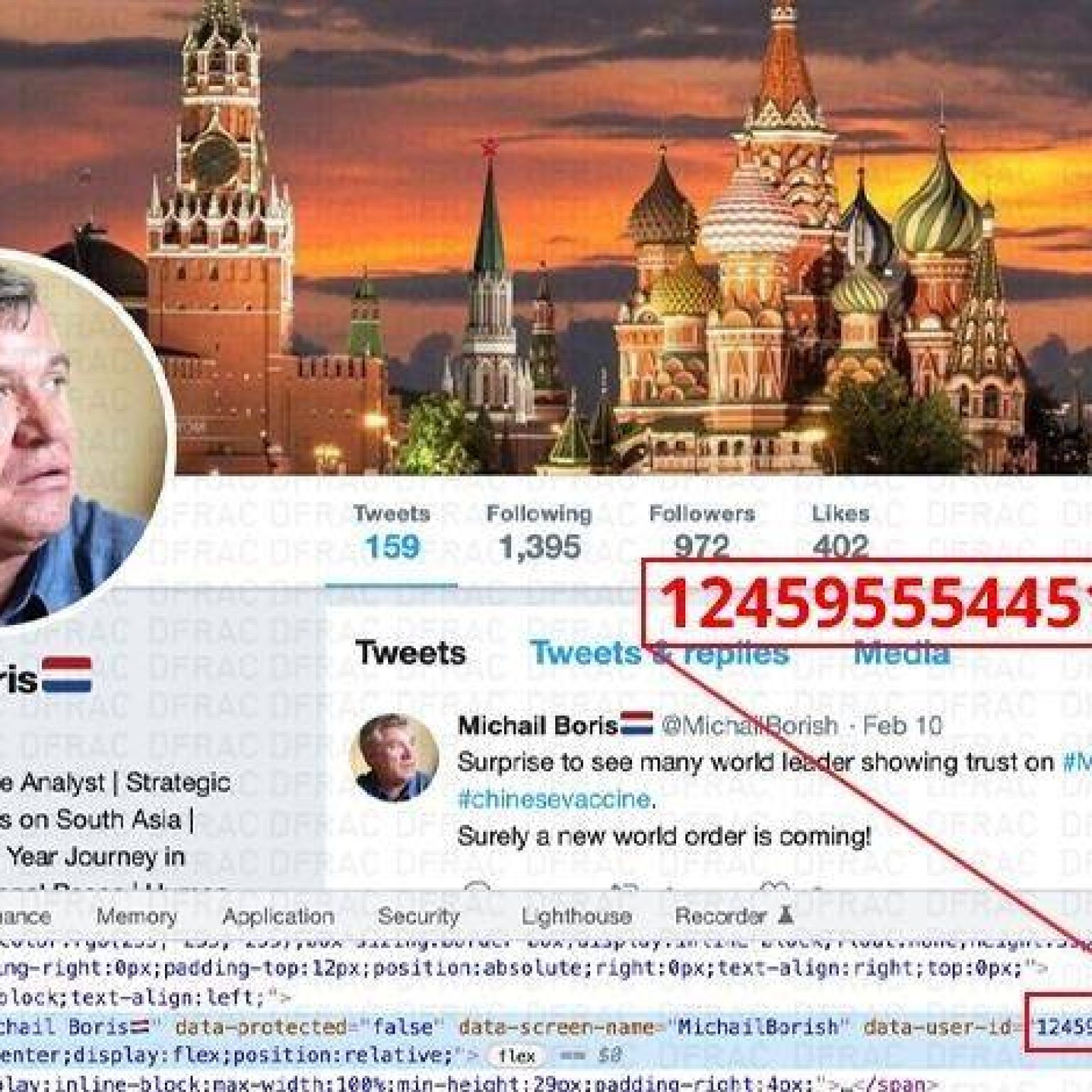Open the Media tab on profile

point(901,653)
